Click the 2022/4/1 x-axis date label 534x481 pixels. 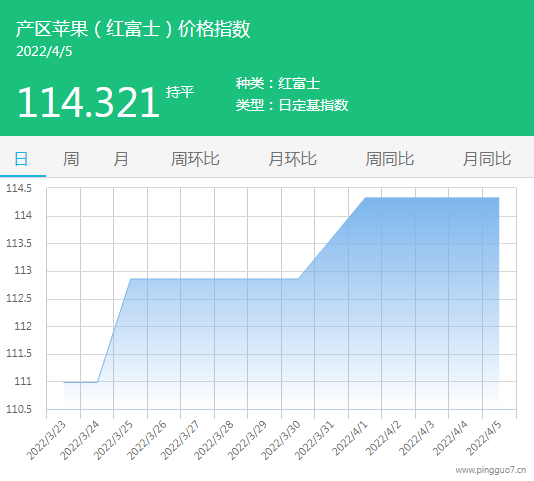(x=350, y=438)
